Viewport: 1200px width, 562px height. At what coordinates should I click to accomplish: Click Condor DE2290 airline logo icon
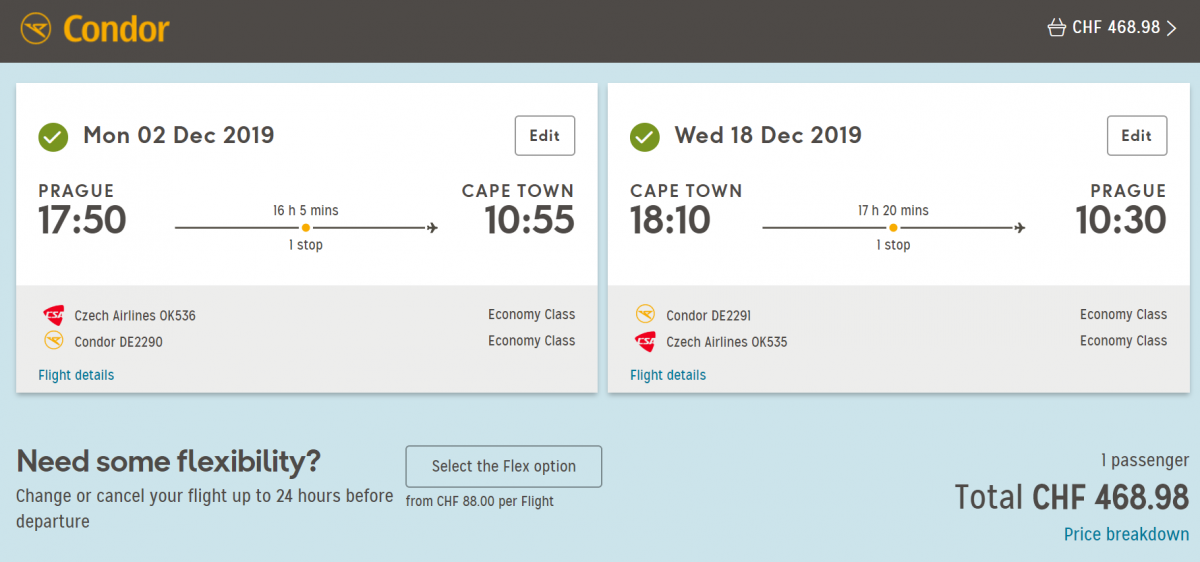point(53,341)
